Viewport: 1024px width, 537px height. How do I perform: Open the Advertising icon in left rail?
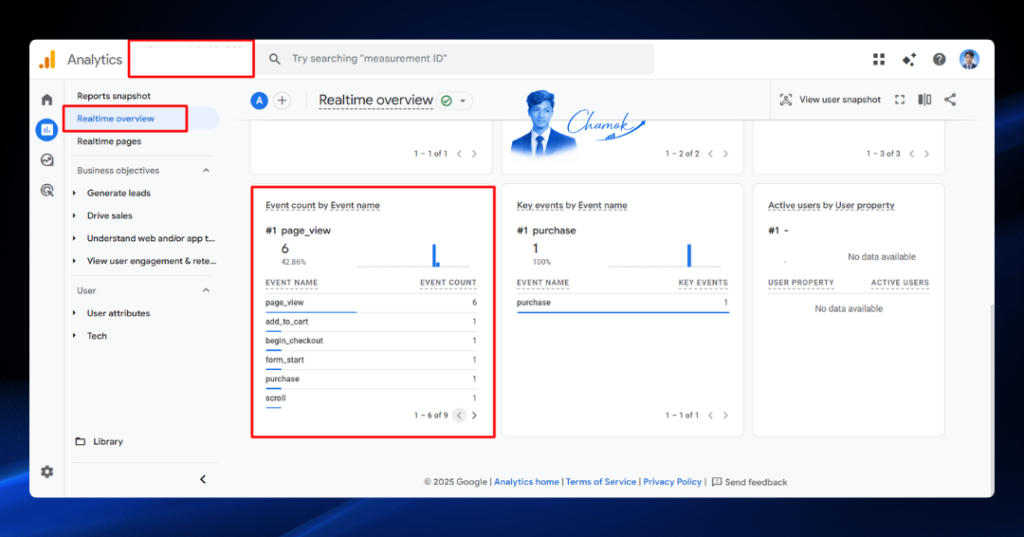(47, 190)
